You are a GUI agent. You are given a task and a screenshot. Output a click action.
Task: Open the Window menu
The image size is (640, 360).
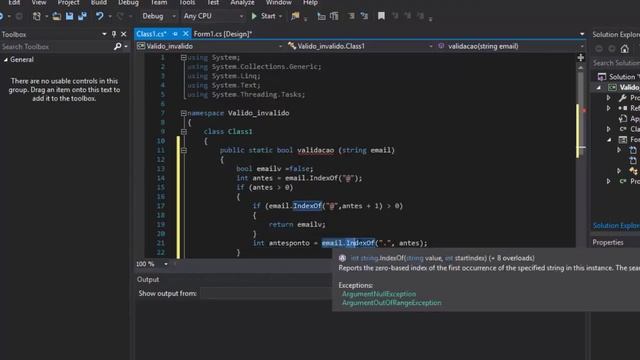tap(278, 2)
